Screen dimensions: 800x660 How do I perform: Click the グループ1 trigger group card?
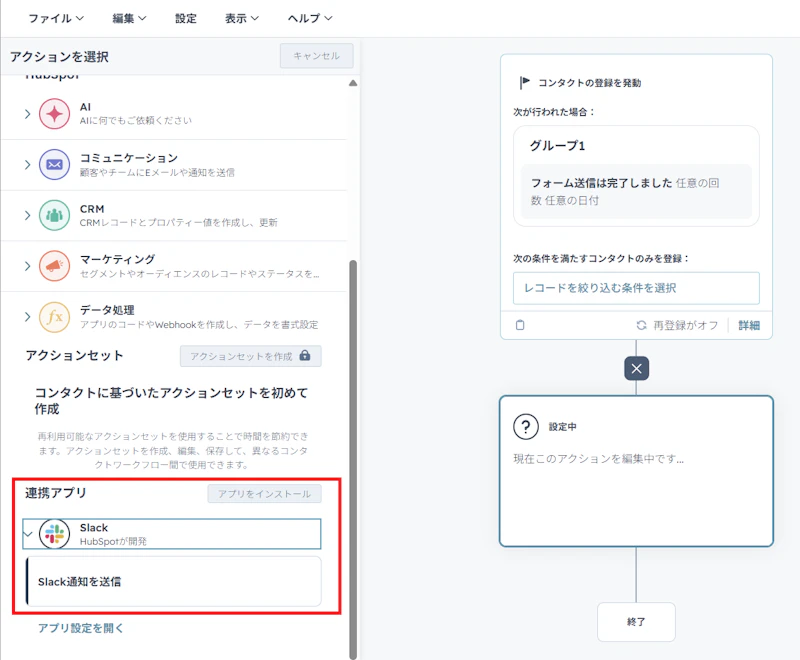(636, 176)
